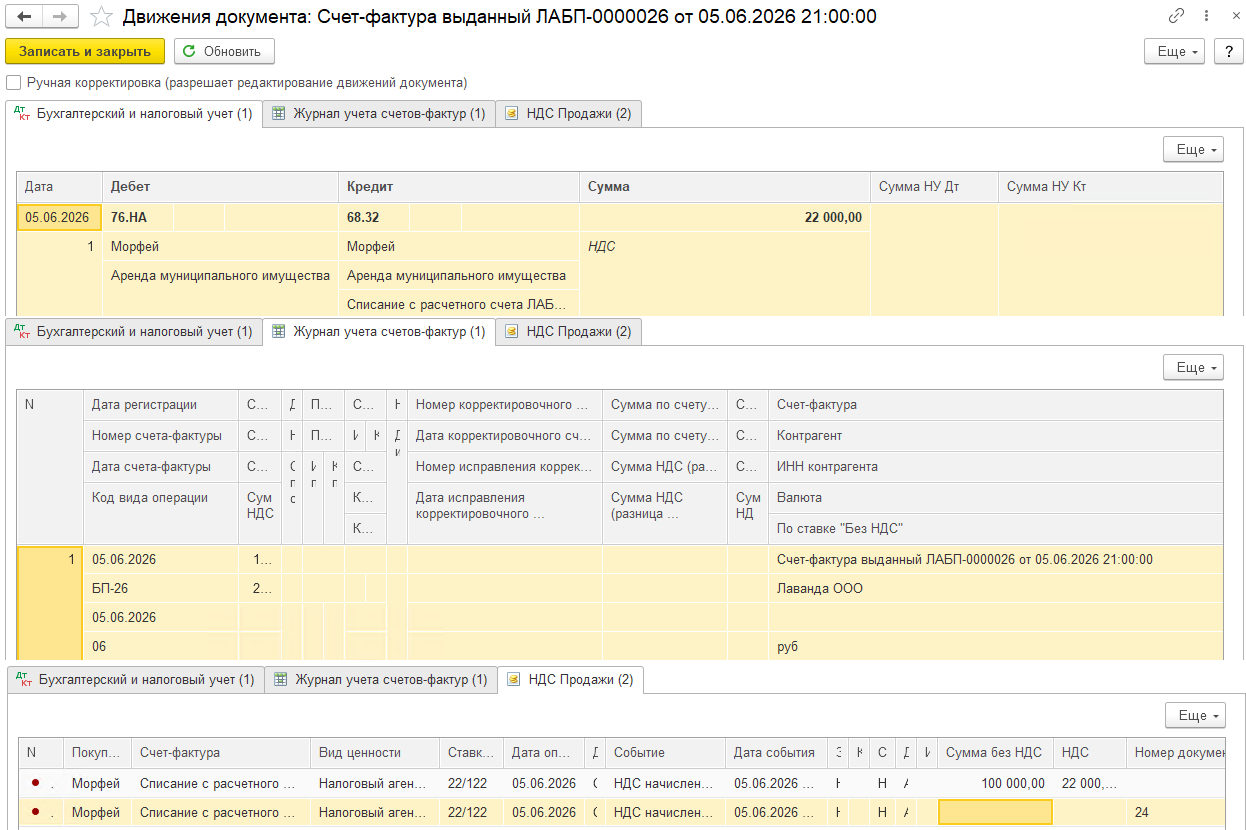Image resolution: width=1246 pixels, height=830 pixels.
Task: Select the 22 000,… НДС cell
Action: coord(1089,784)
